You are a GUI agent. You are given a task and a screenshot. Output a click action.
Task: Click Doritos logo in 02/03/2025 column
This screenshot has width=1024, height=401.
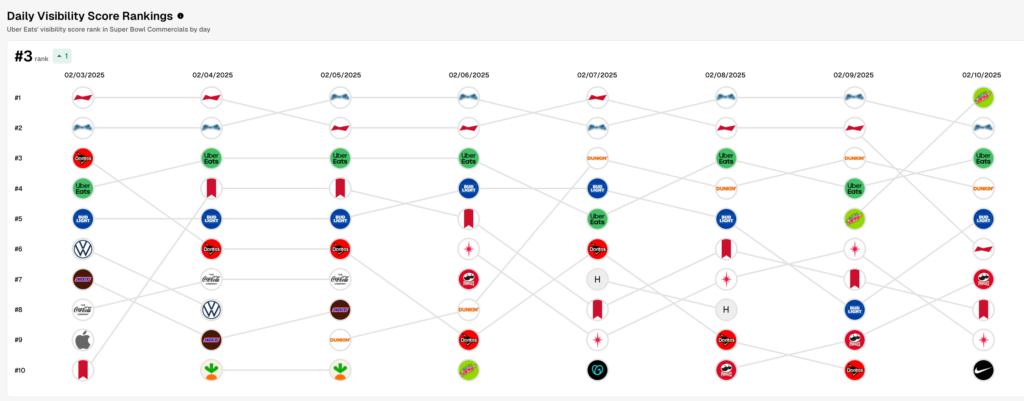tap(83, 158)
